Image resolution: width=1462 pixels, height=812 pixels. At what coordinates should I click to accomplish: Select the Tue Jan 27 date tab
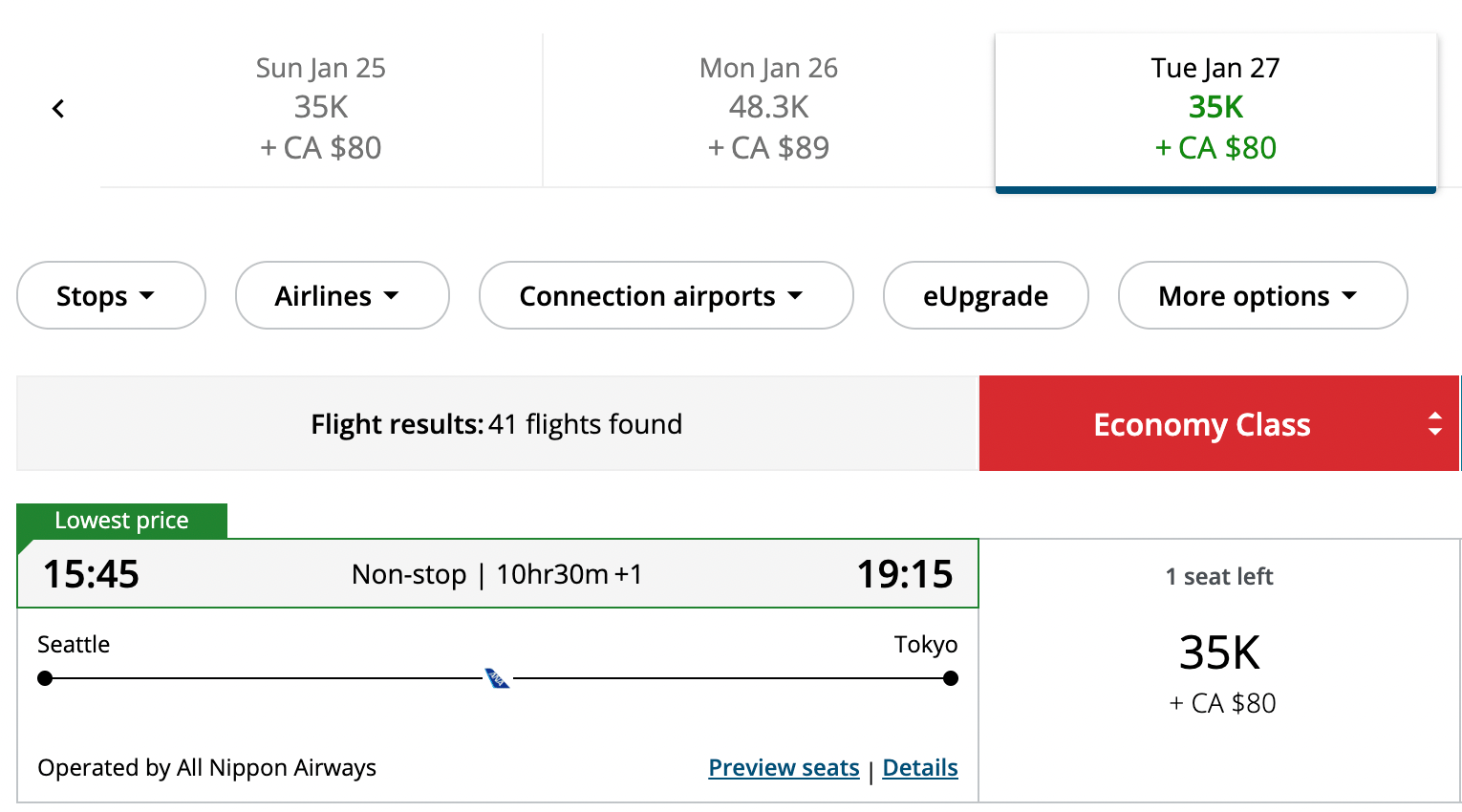tap(1215, 109)
